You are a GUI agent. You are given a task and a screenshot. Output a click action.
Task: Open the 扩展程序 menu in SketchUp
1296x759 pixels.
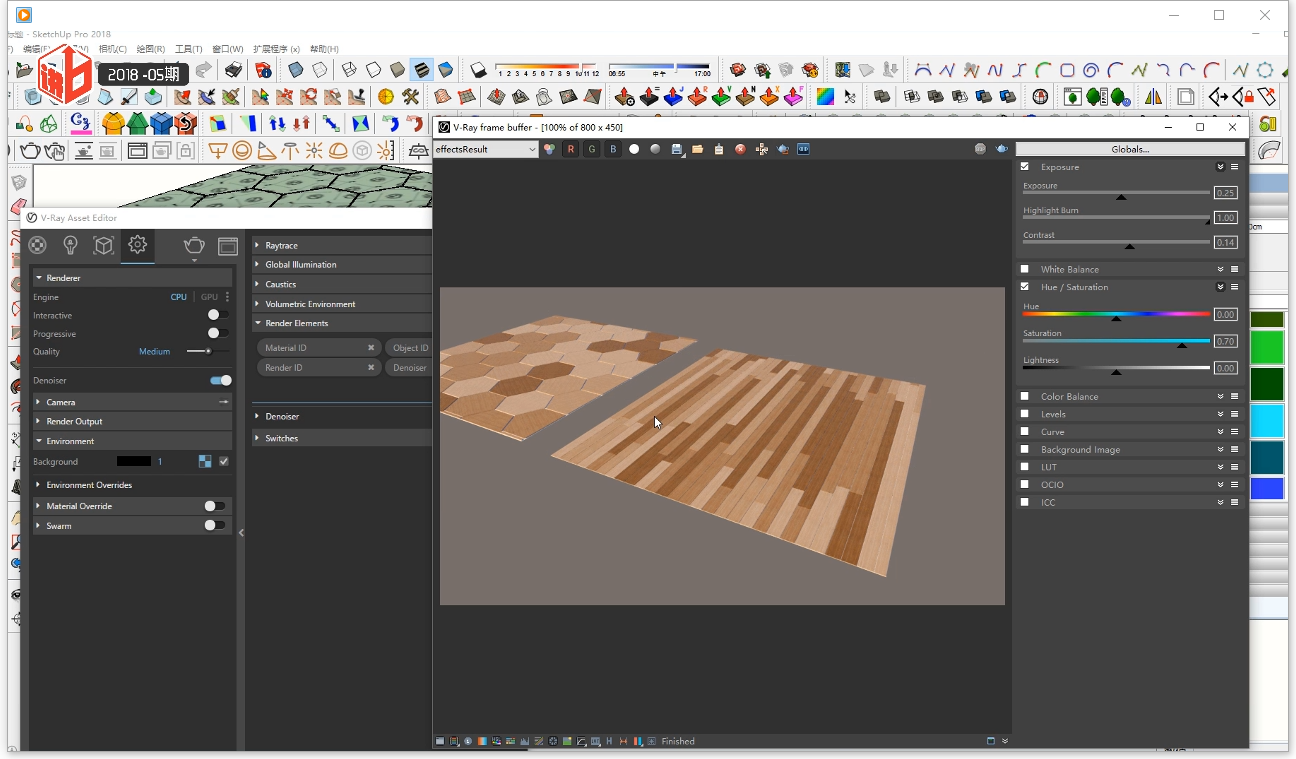(276, 49)
